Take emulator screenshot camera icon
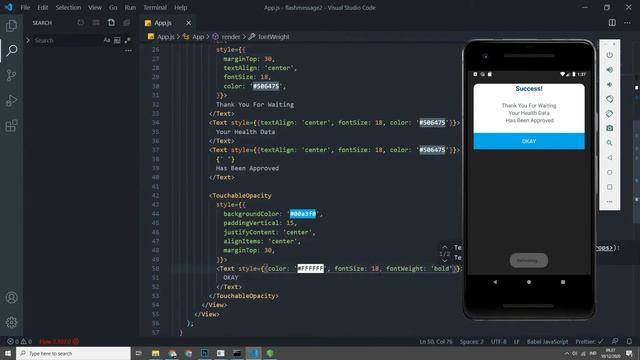 609,128
